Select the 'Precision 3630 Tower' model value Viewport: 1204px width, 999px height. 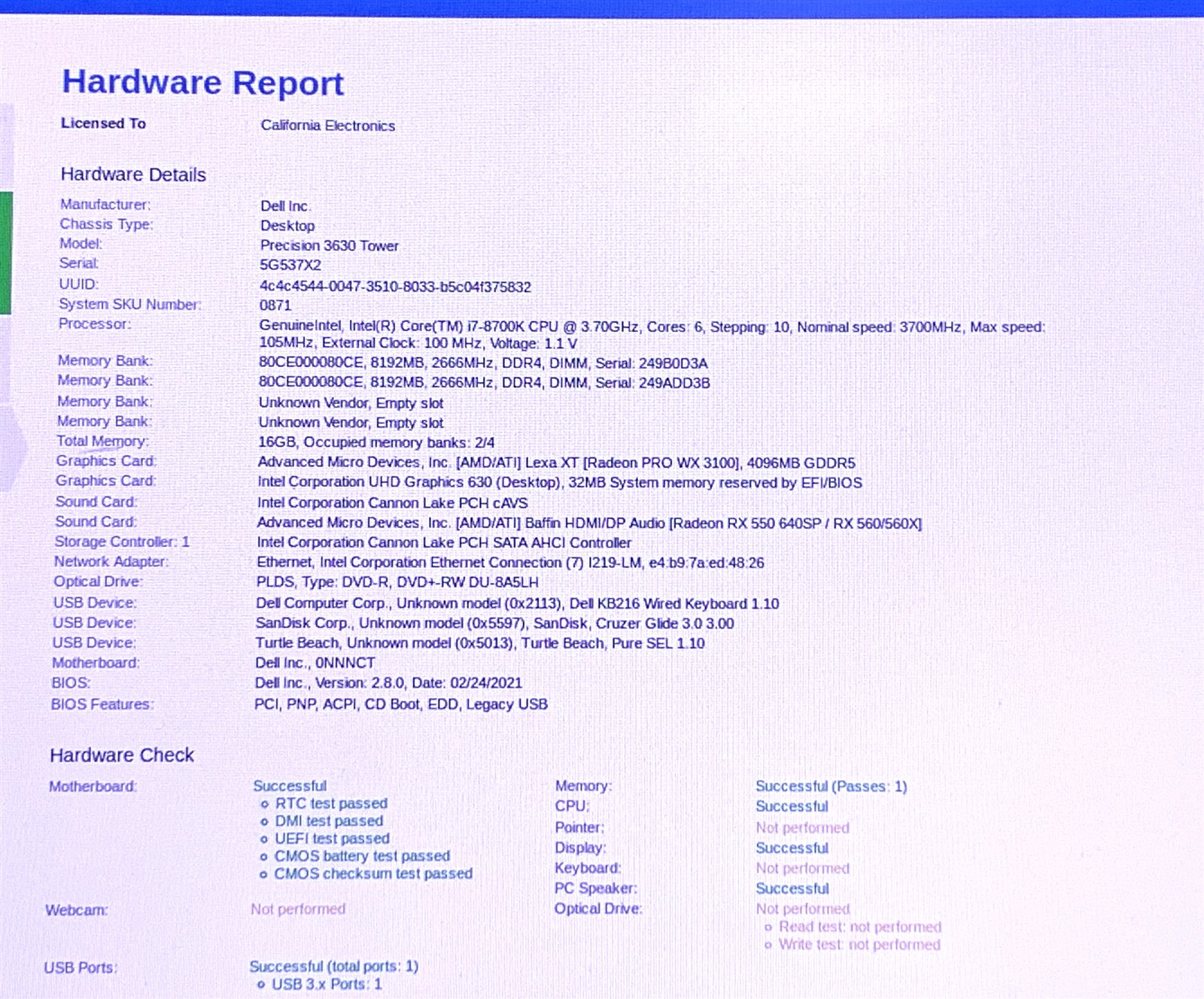click(329, 245)
